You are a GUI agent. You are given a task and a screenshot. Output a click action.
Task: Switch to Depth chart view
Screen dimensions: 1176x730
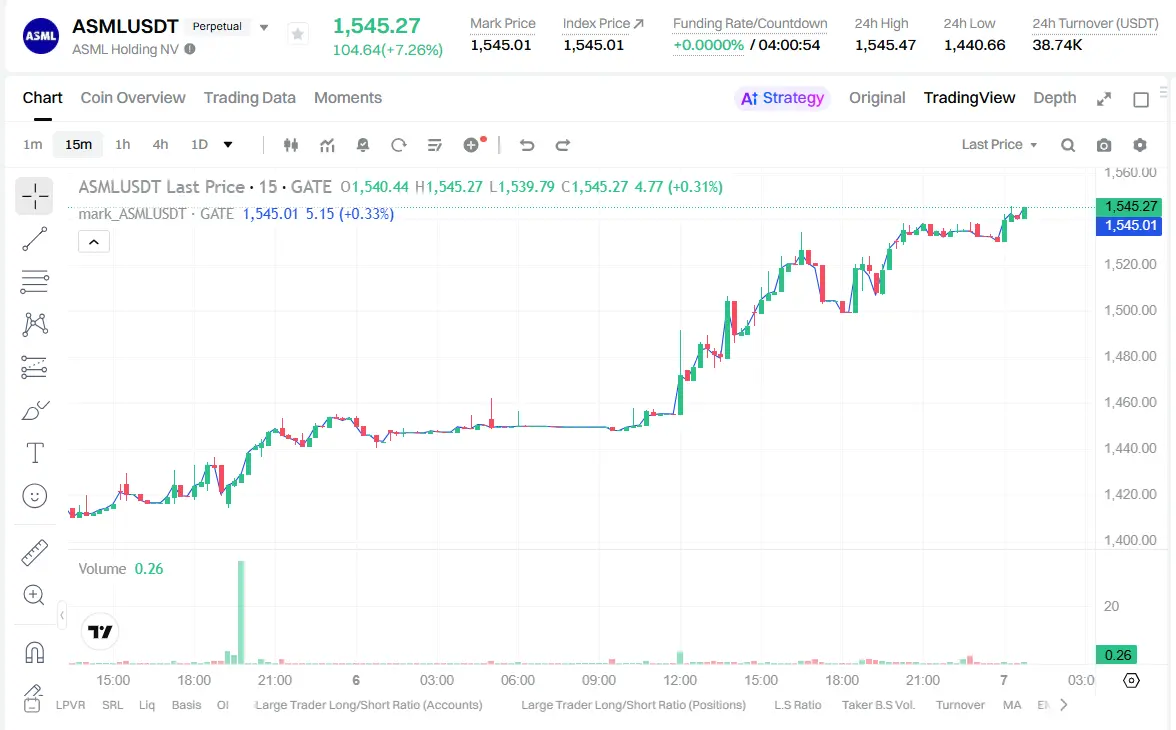[x=1054, y=98]
